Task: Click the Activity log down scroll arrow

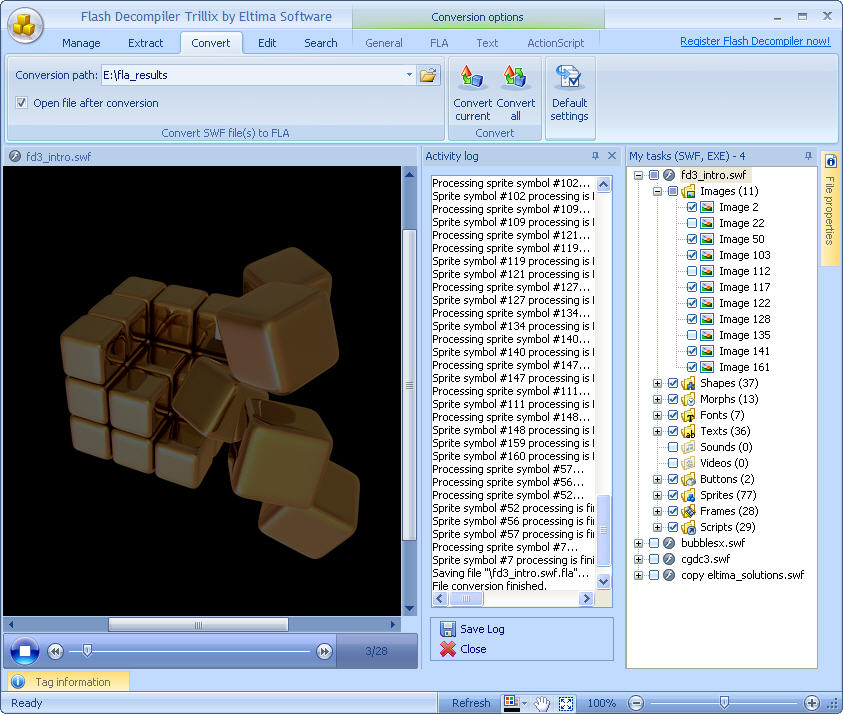Action: click(603, 581)
